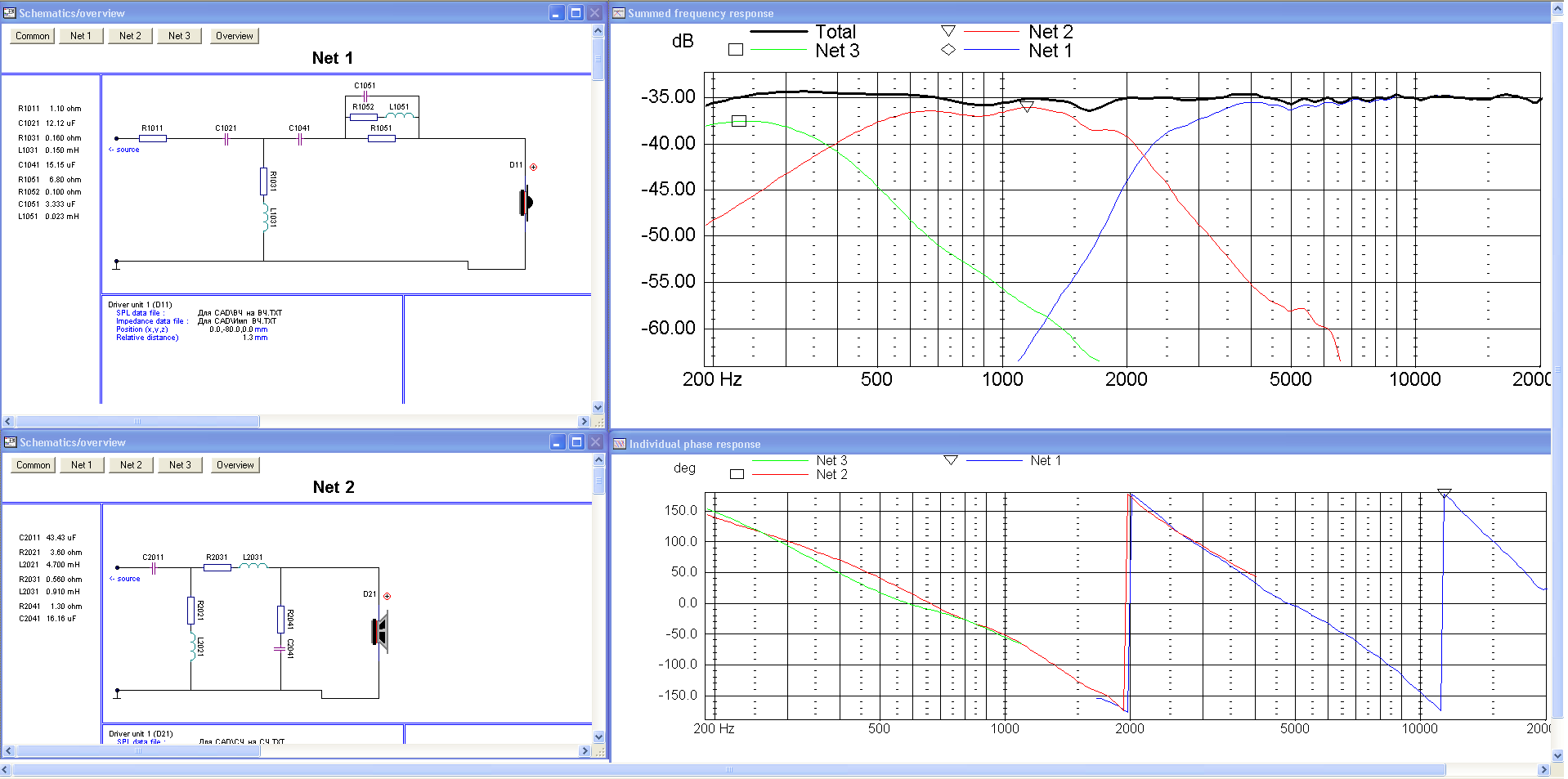Click the D11 tweeter driver symbol
This screenshot has width=1568, height=779.
[526, 202]
